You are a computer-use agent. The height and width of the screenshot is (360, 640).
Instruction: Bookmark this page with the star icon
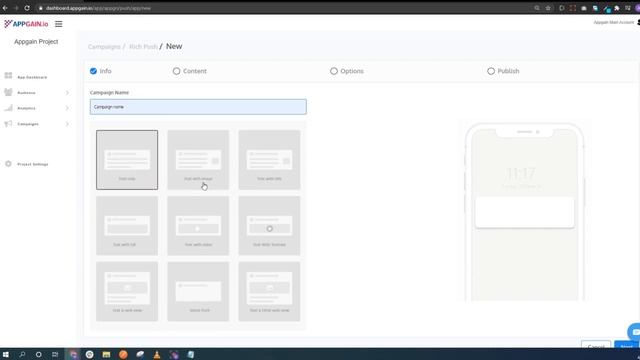coord(548,8)
